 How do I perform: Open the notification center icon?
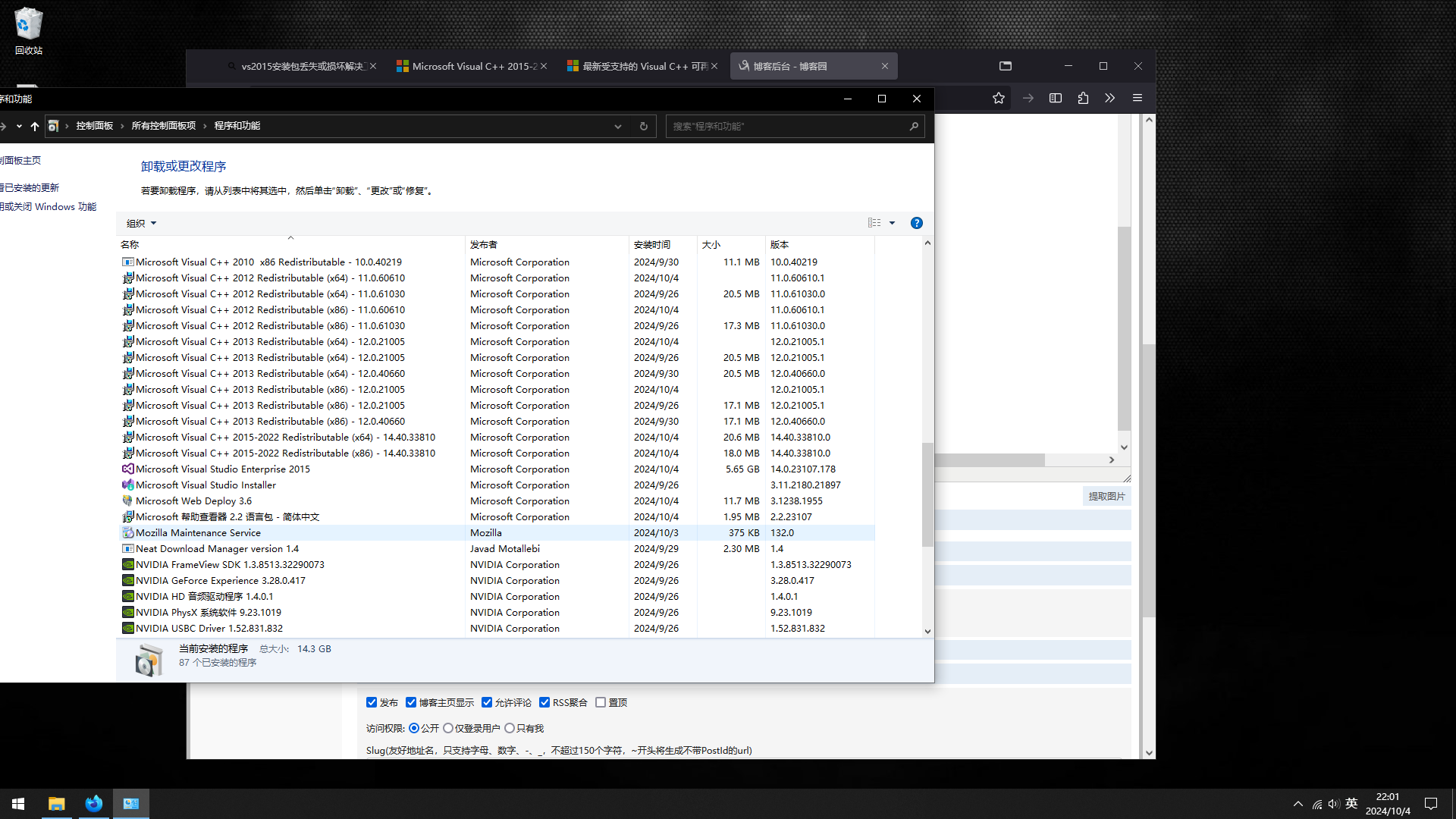click(1431, 803)
